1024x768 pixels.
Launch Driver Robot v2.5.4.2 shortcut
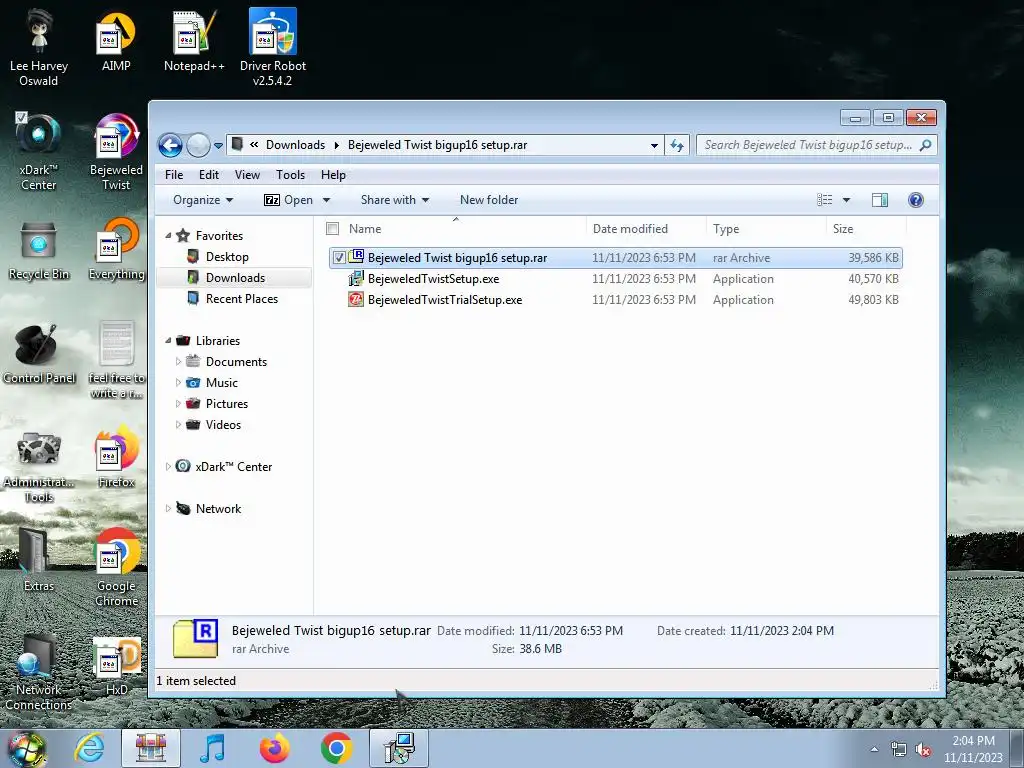click(272, 47)
